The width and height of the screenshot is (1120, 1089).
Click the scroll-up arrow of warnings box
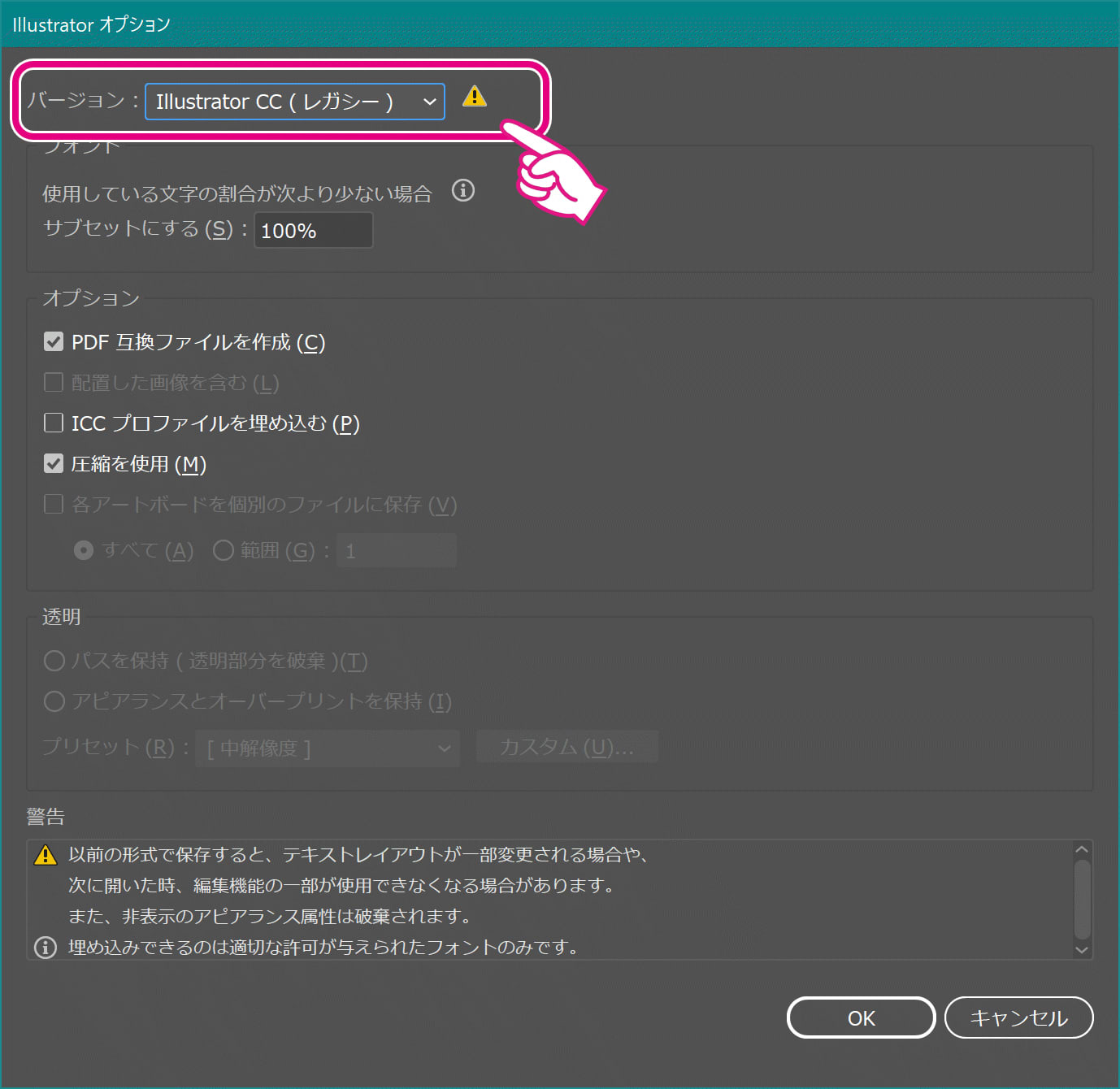pos(1082,849)
